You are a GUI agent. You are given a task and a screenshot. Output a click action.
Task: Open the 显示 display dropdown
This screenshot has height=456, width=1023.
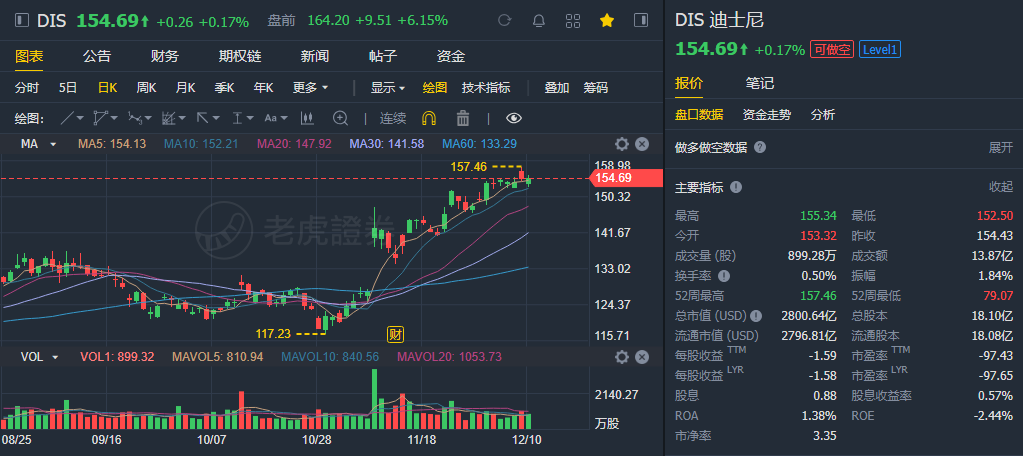point(388,87)
